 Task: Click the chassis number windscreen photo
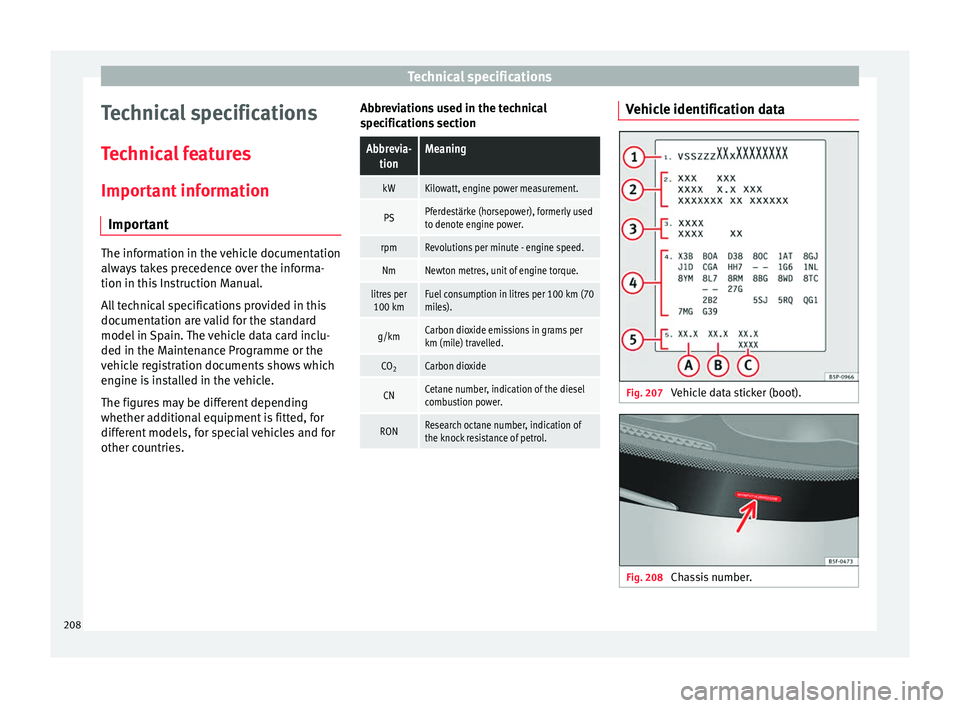coord(738,490)
